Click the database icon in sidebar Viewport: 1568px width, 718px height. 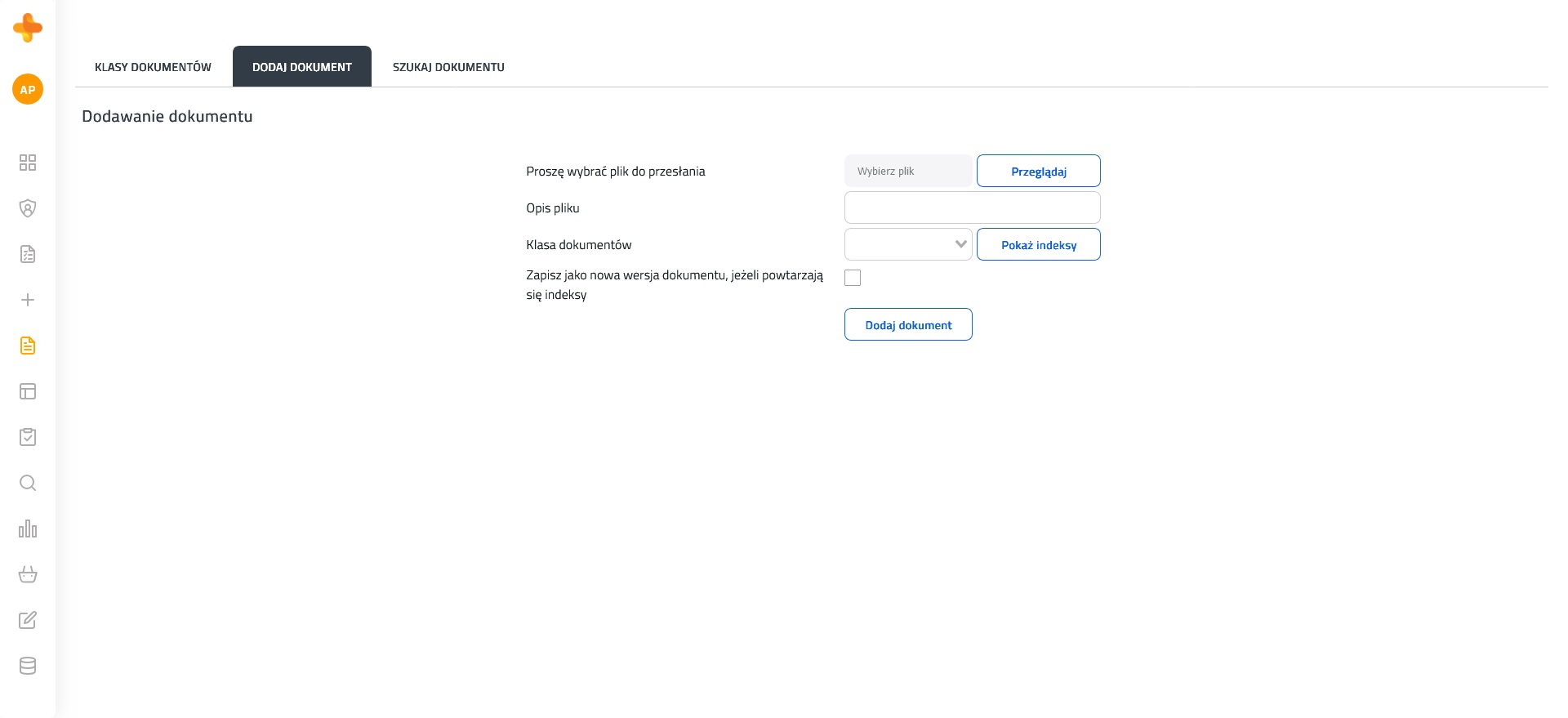[x=28, y=666]
